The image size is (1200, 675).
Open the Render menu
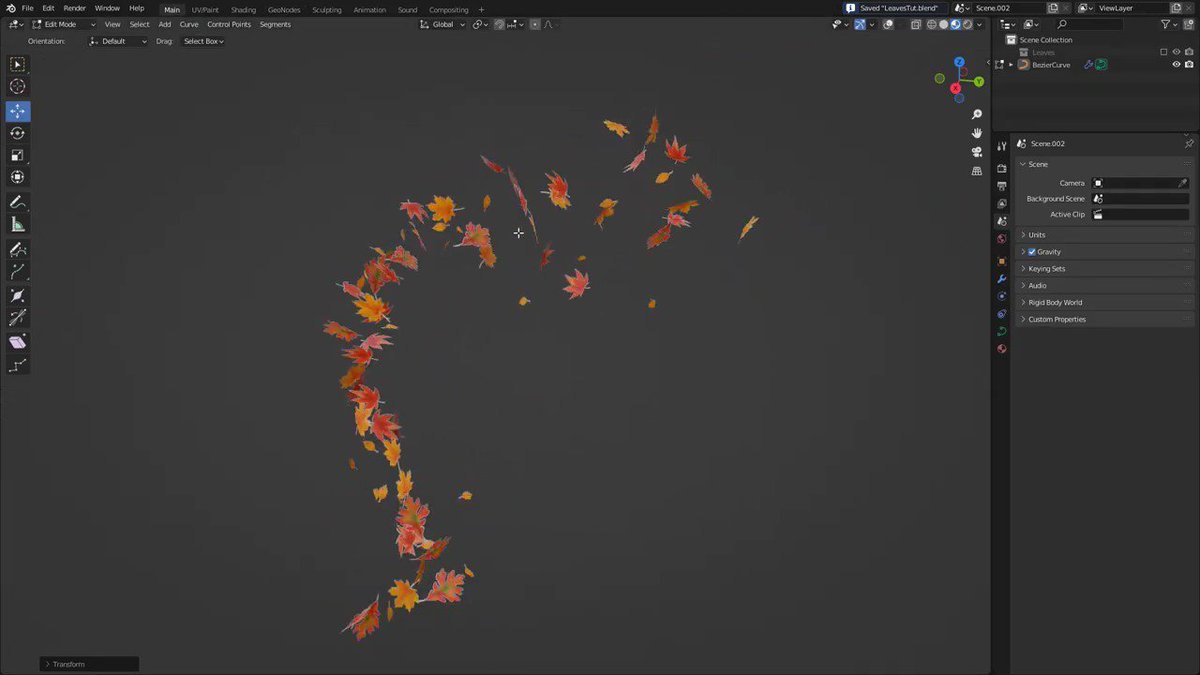[73, 7]
